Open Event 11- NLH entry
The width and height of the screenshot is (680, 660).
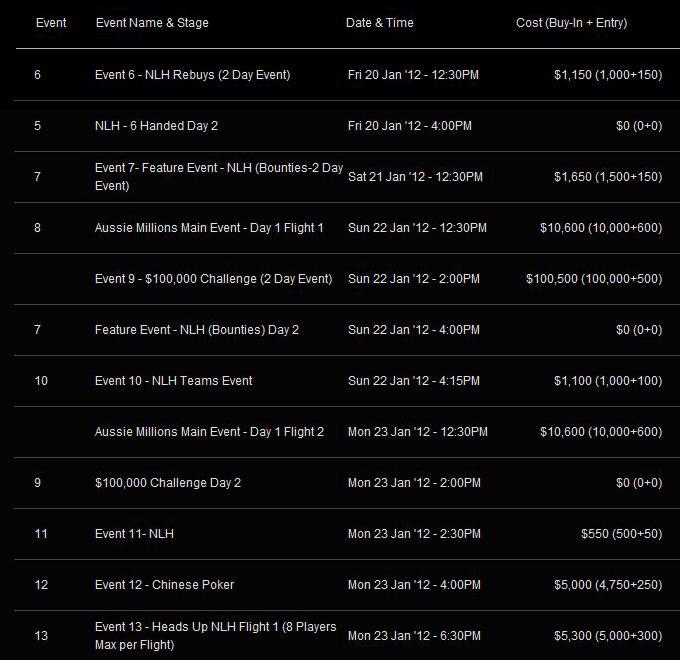pyautogui.click(x=134, y=533)
